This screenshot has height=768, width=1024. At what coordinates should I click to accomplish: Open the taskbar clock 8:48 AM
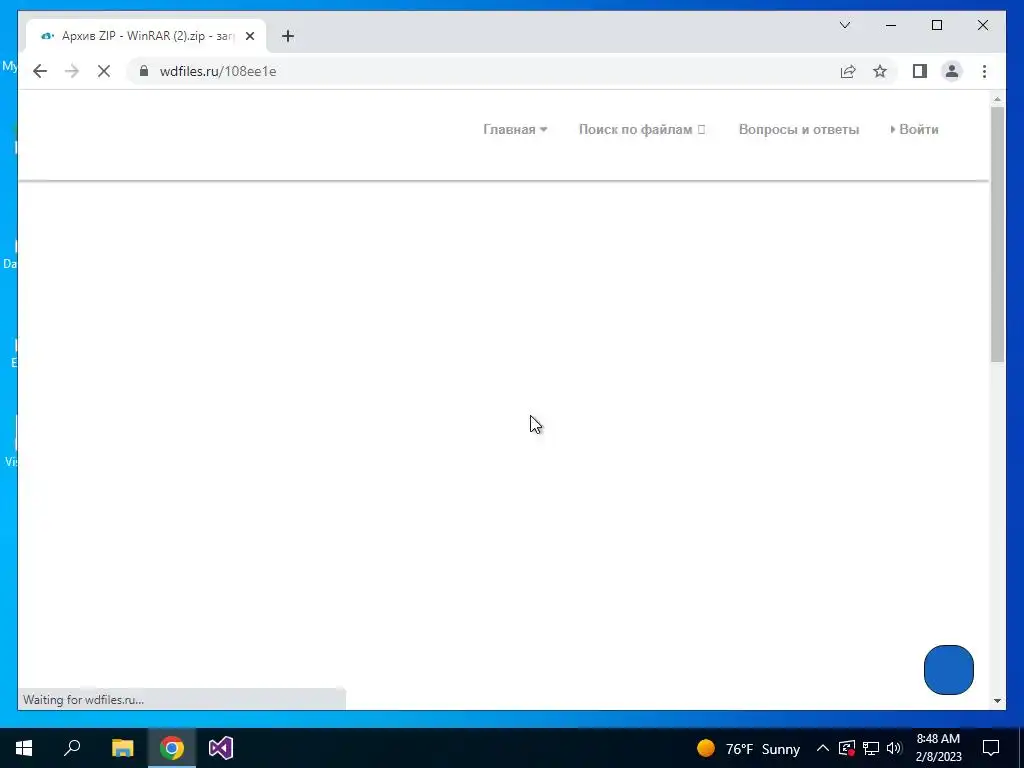[x=938, y=748]
